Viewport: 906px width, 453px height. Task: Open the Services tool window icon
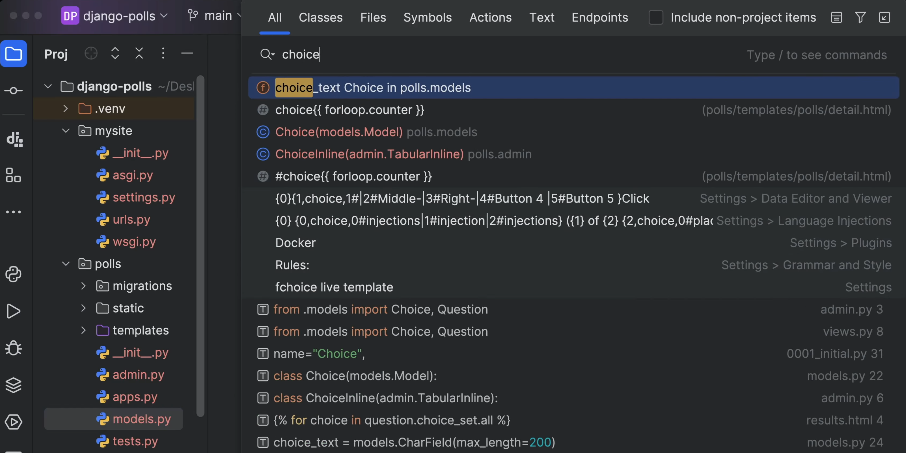[13, 422]
